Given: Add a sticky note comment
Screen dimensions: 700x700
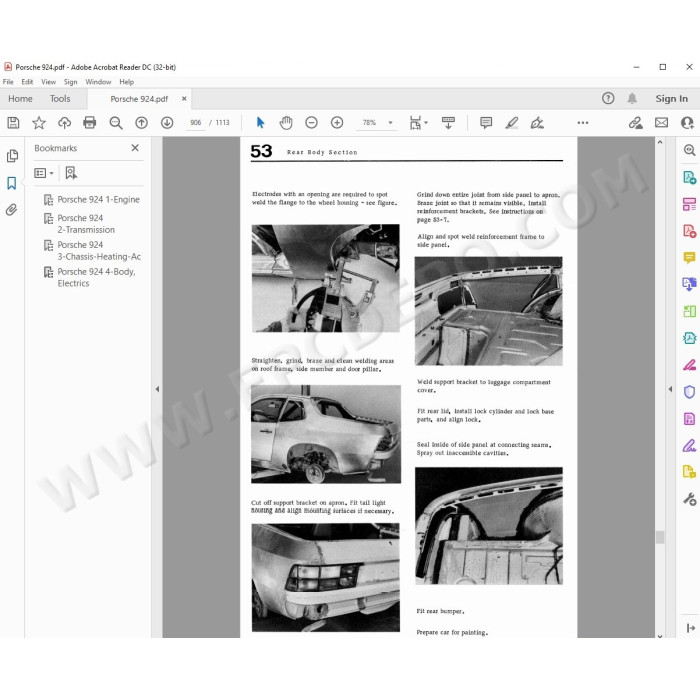Looking at the screenshot, I should (486, 123).
